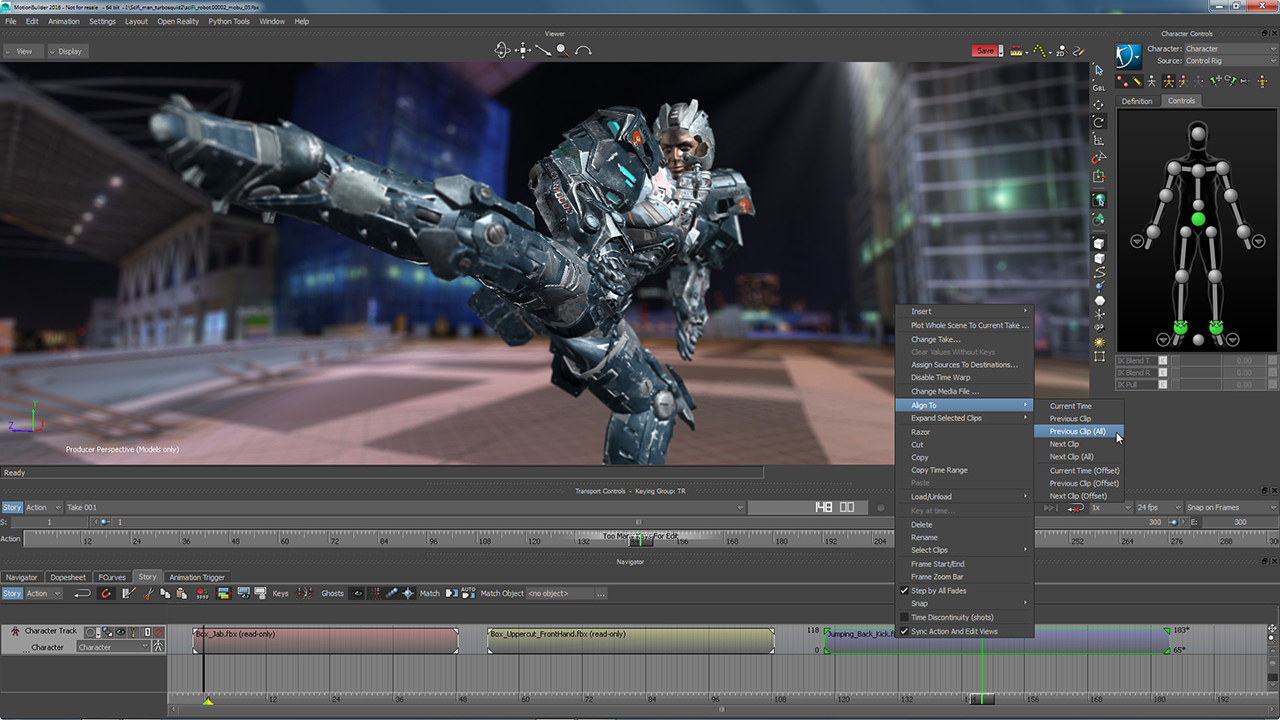Screen dimensions: 1280x720
Task: Click the Keys label button
Action: click(x=280, y=593)
